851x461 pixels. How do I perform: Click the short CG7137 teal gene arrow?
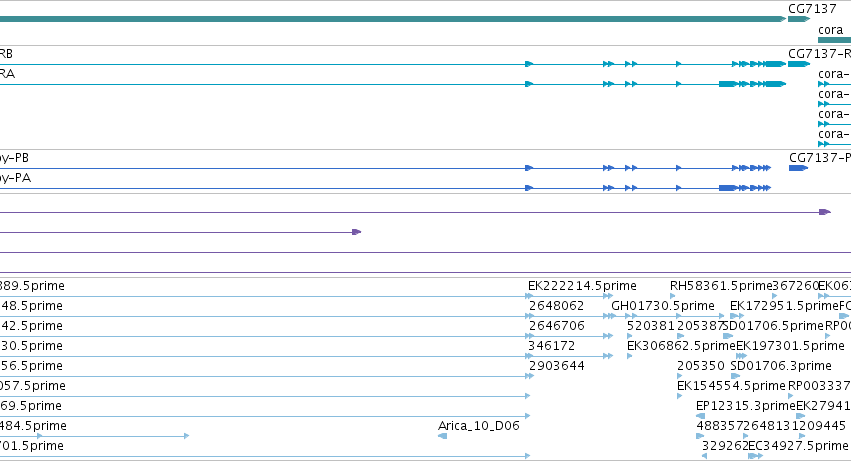click(x=799, y=19)
